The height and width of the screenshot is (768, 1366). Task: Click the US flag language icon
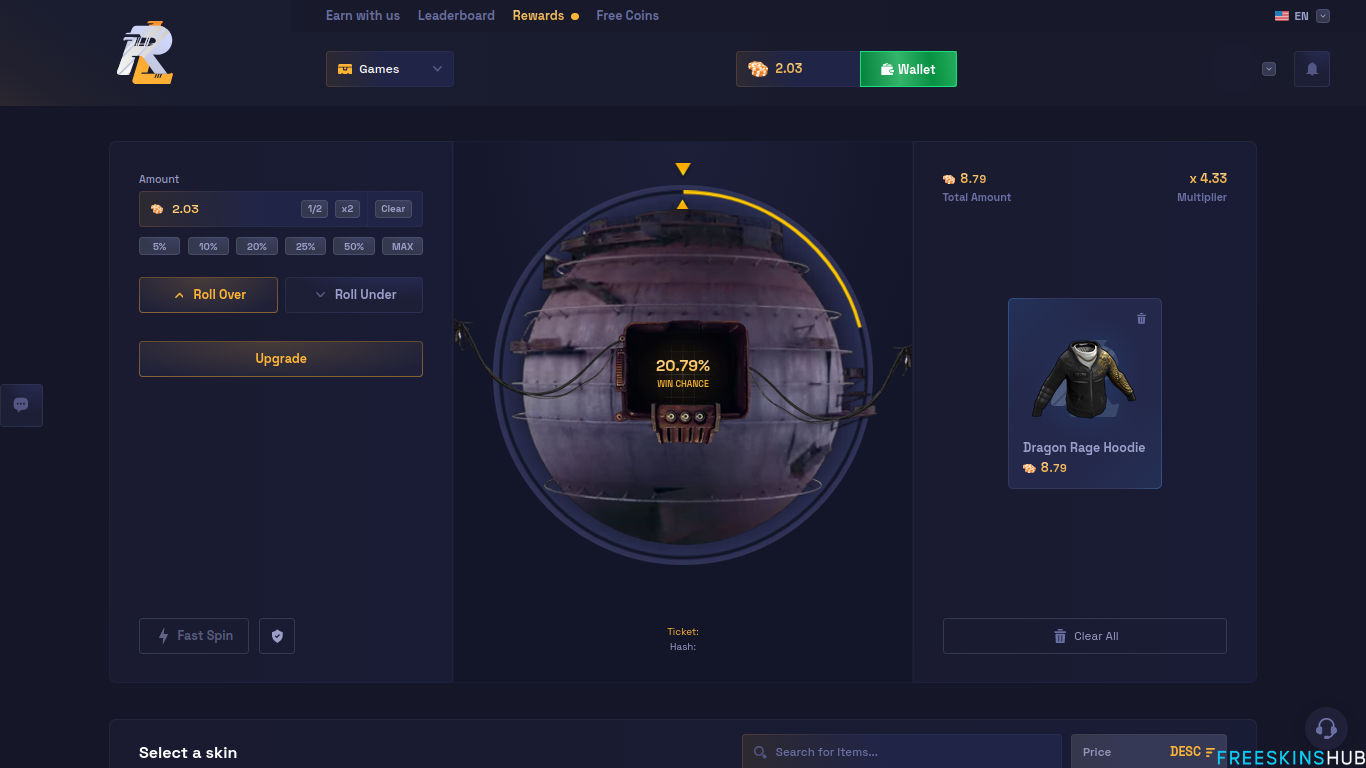(1281, 16)
